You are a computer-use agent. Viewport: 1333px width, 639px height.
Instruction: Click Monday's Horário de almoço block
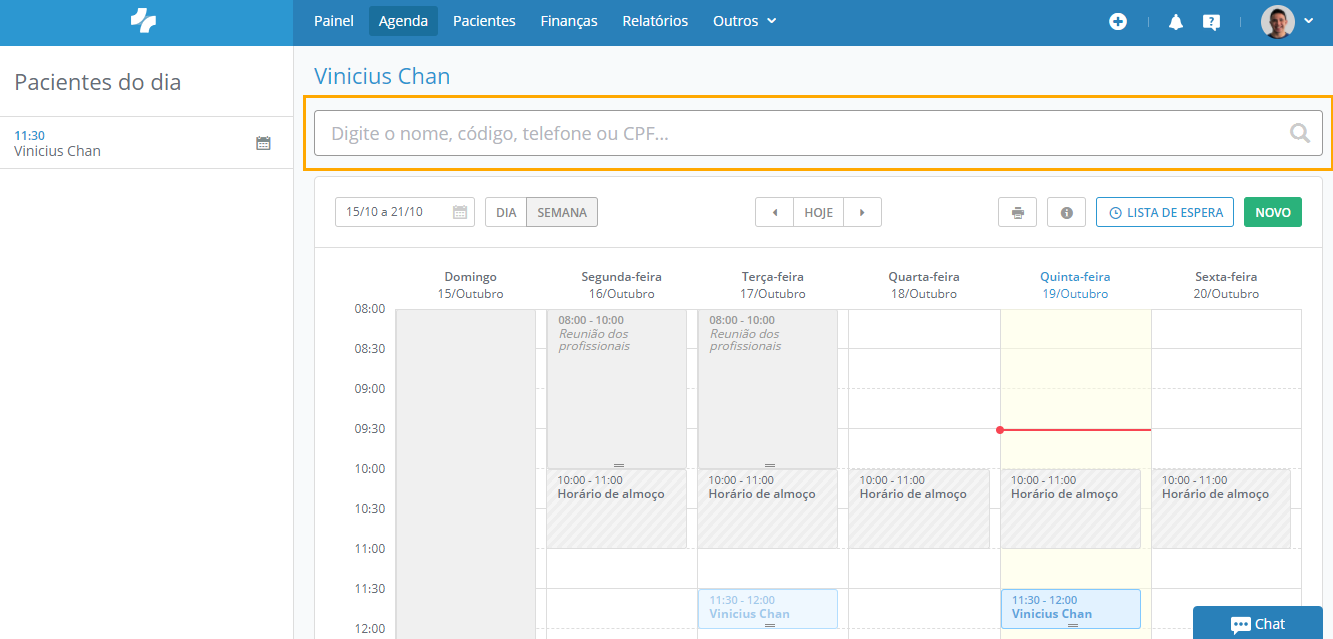pos(617,509)
